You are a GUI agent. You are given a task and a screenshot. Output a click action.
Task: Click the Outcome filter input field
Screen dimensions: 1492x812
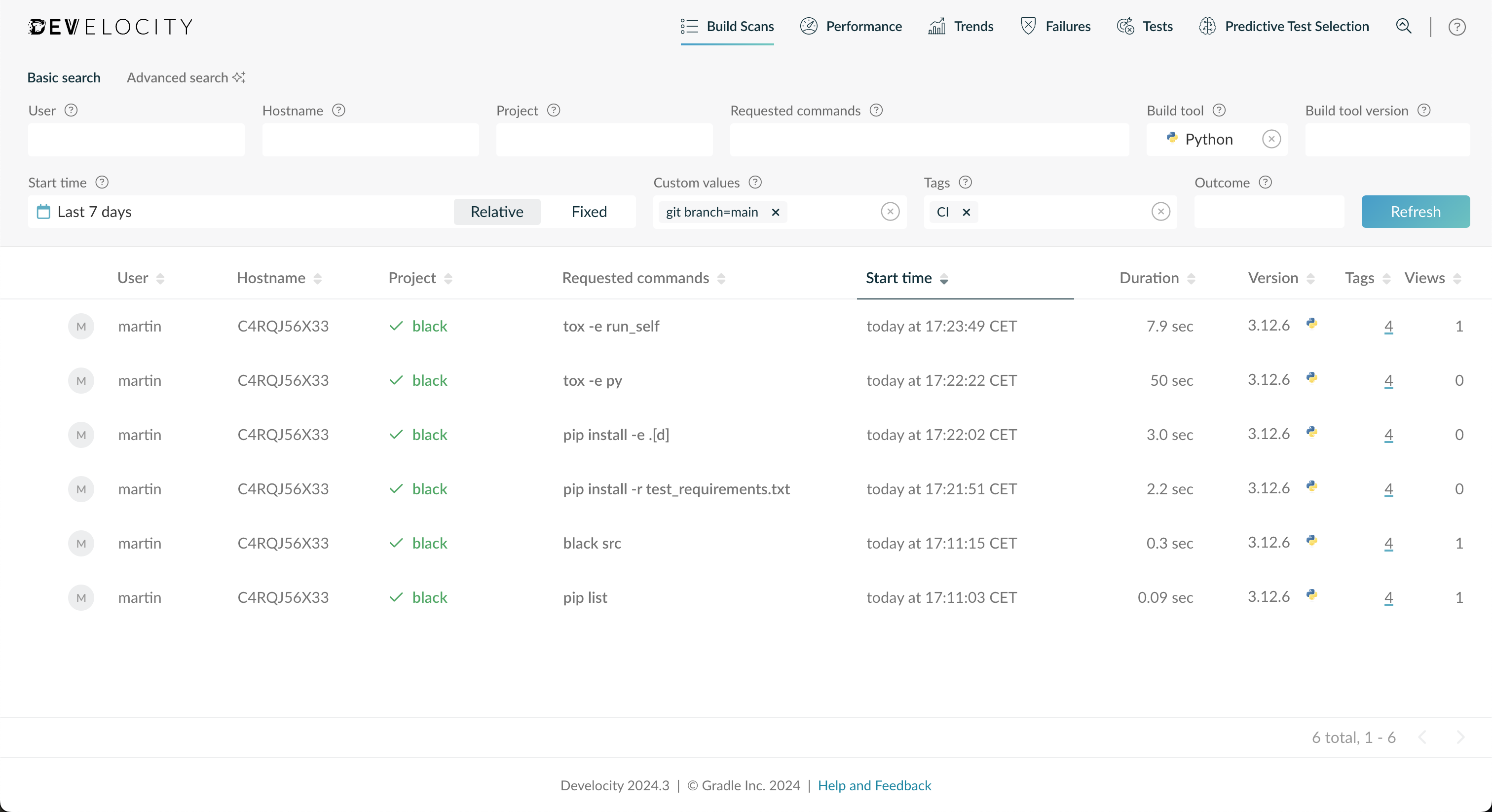point(1268,212)
